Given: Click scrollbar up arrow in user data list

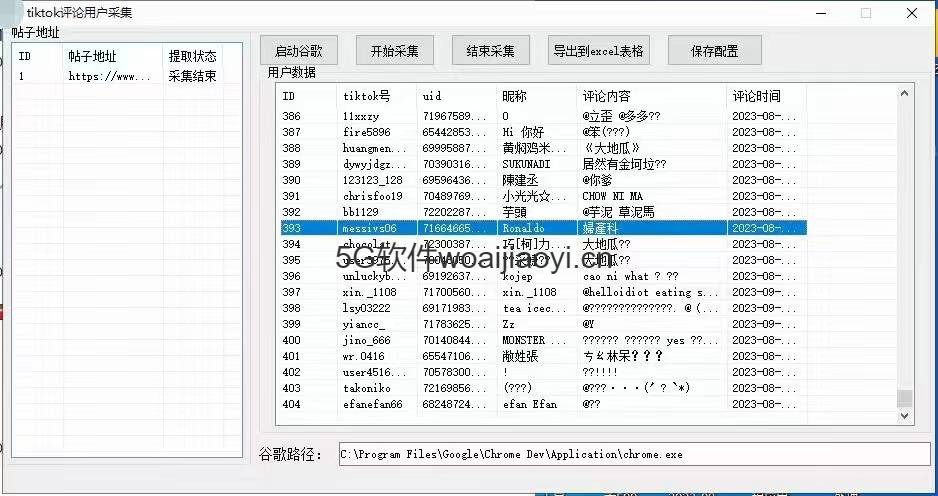Looking at the screenshot, I should tap(904, 93).
